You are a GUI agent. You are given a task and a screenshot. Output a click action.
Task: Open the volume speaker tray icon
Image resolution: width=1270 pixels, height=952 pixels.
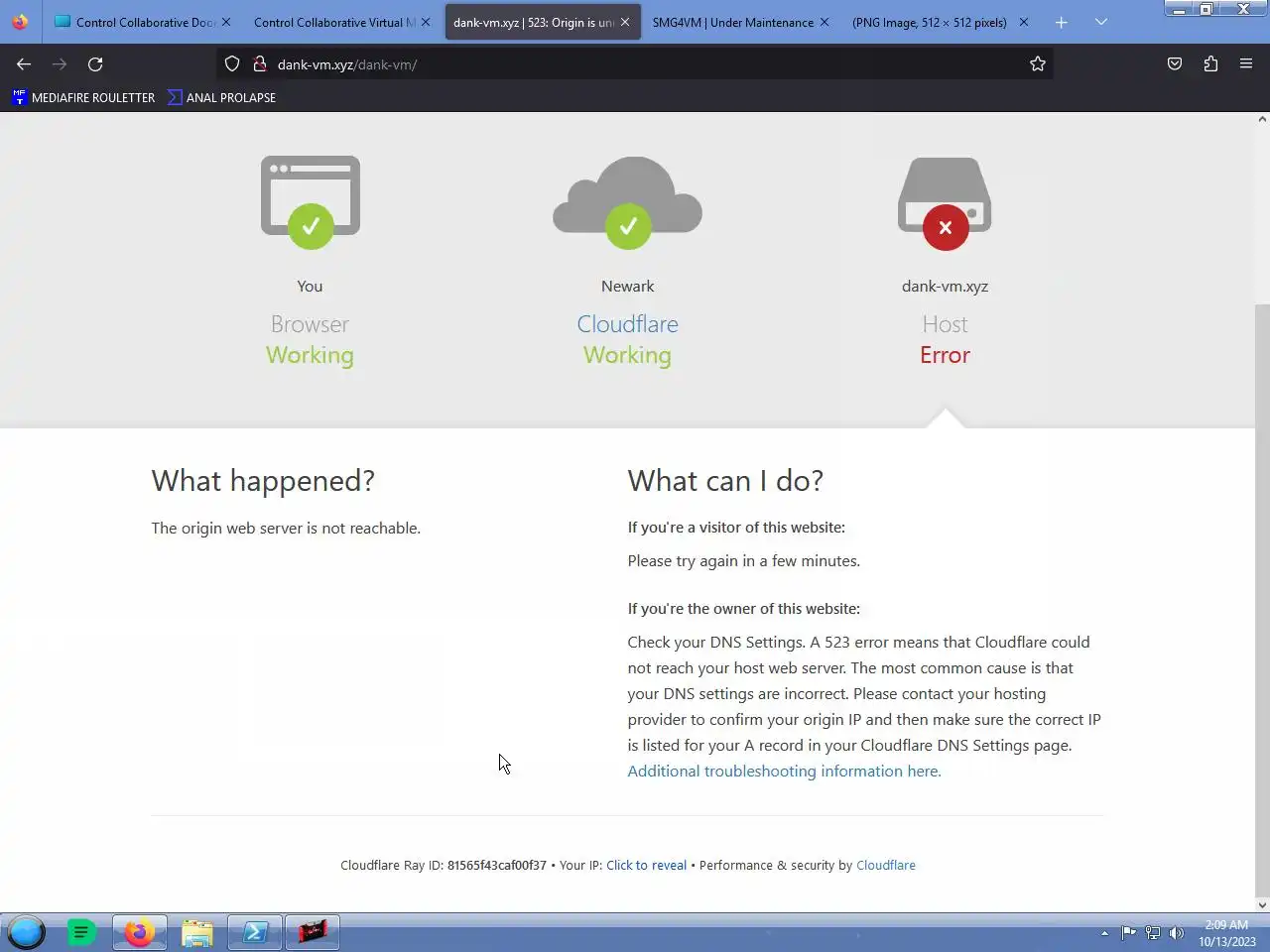point(1177,932)
